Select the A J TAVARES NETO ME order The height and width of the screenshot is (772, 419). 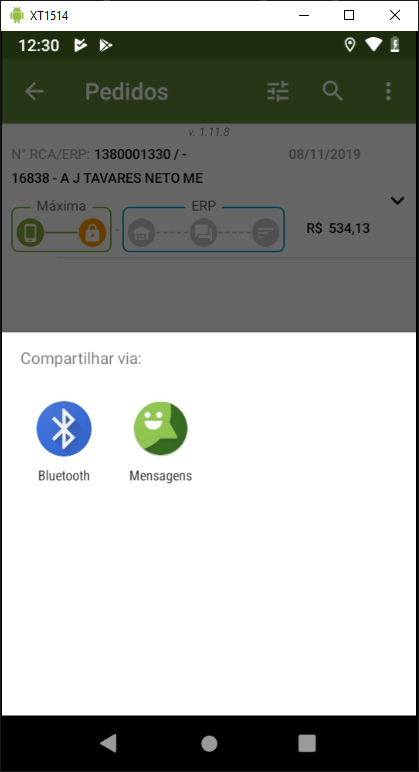107,178
